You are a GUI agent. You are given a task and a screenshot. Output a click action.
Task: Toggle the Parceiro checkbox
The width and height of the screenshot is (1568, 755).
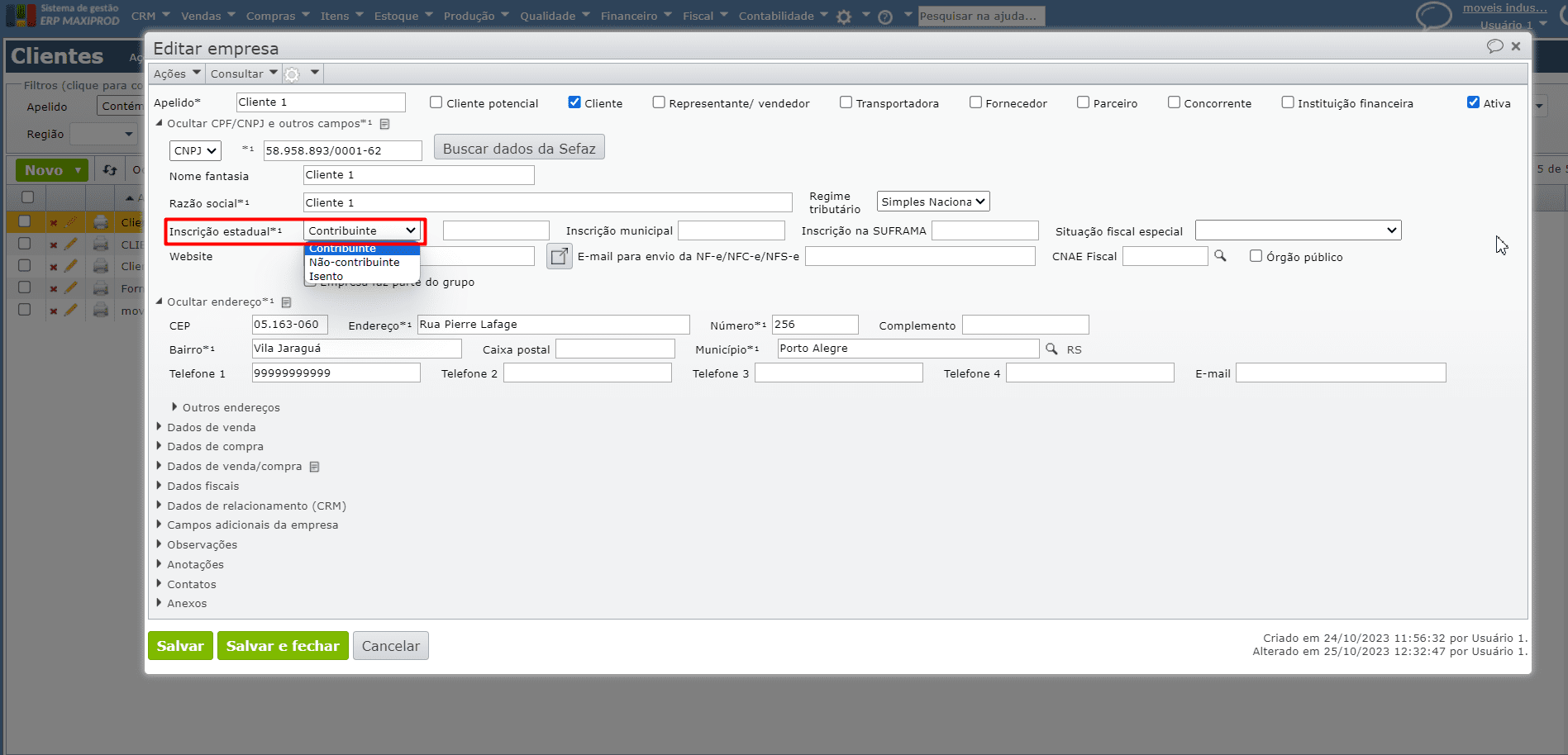[x=1083, y=102]
